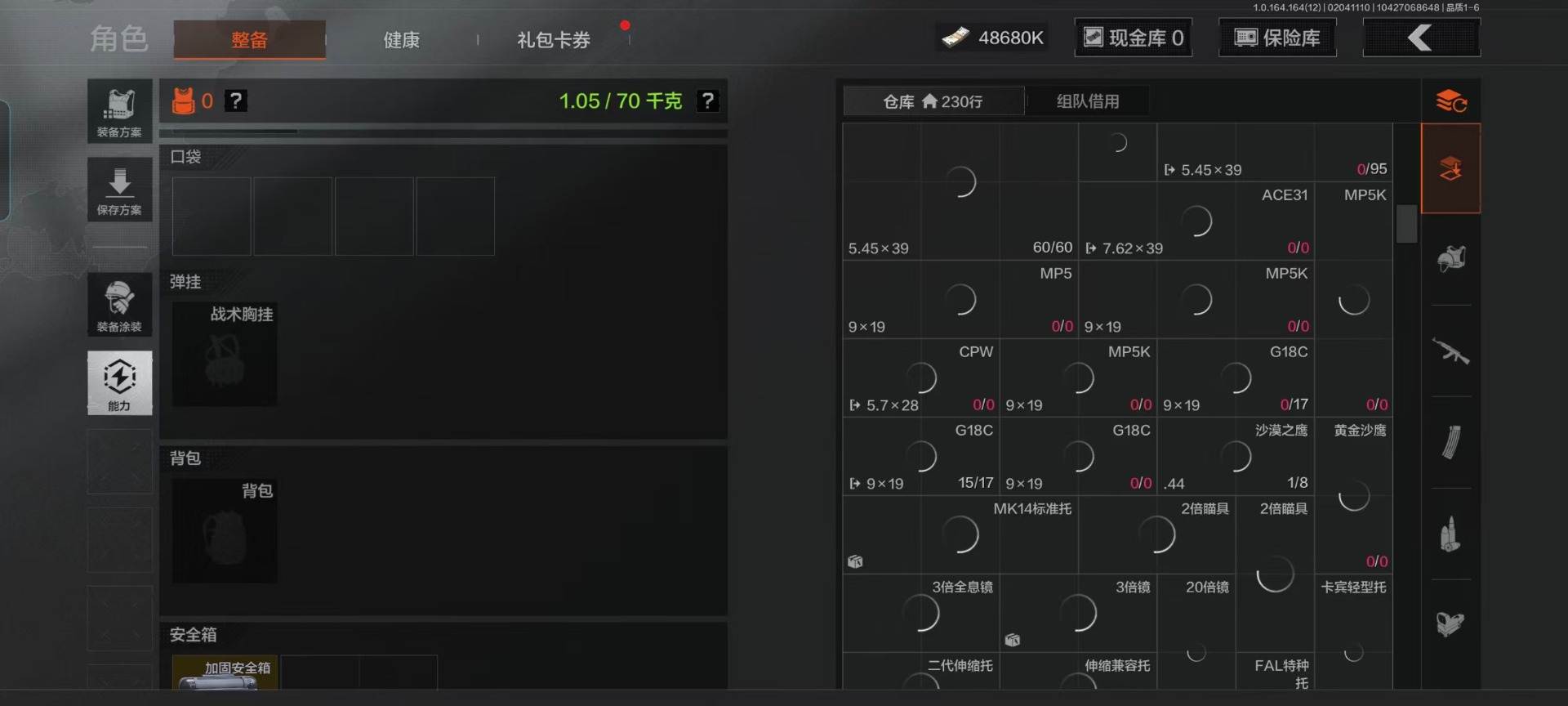Click the 保存方案 save loadout icon
Screen dimensions: 1568x706
click(119, 190)
